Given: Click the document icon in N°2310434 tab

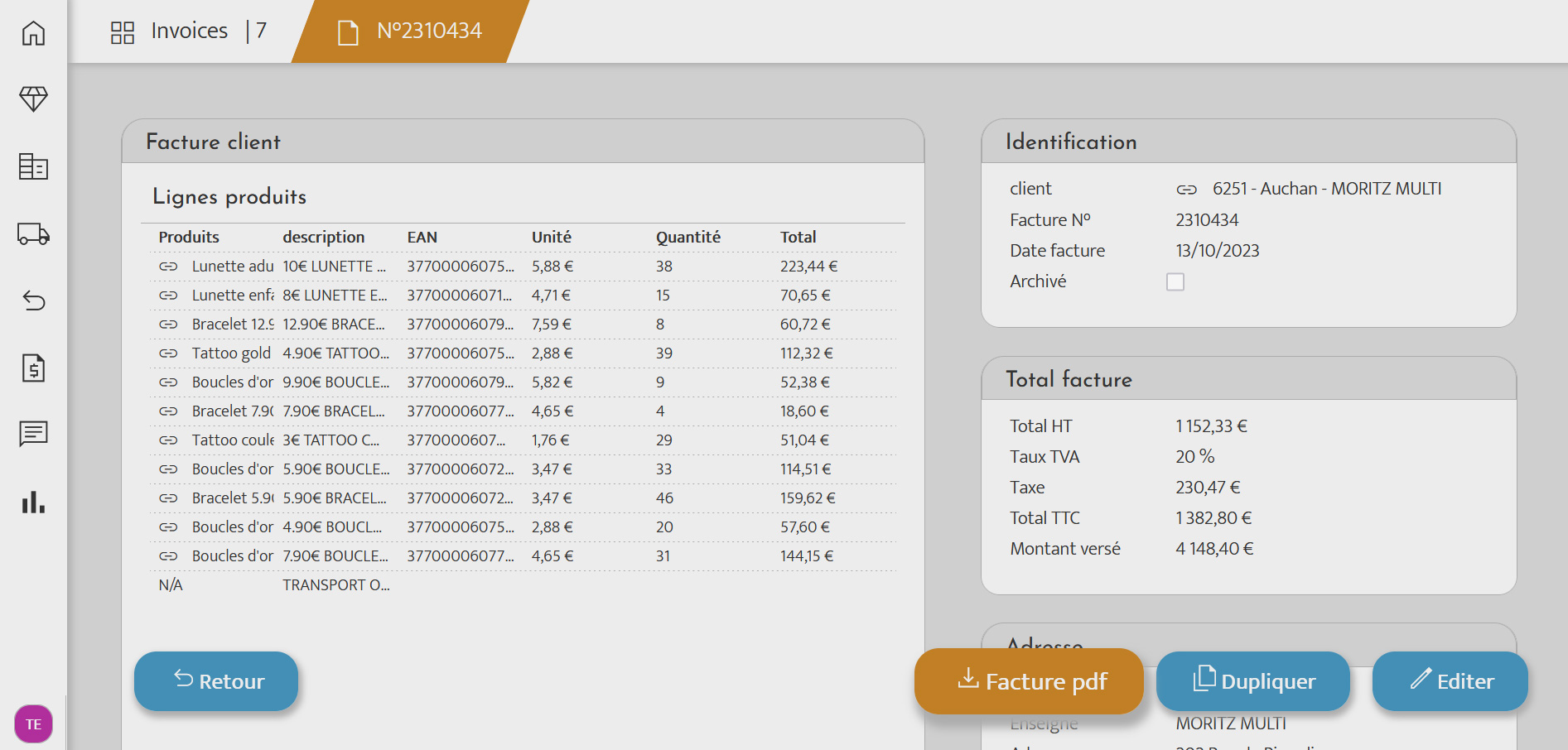Looking at the screenshot, I should (348, 33).
